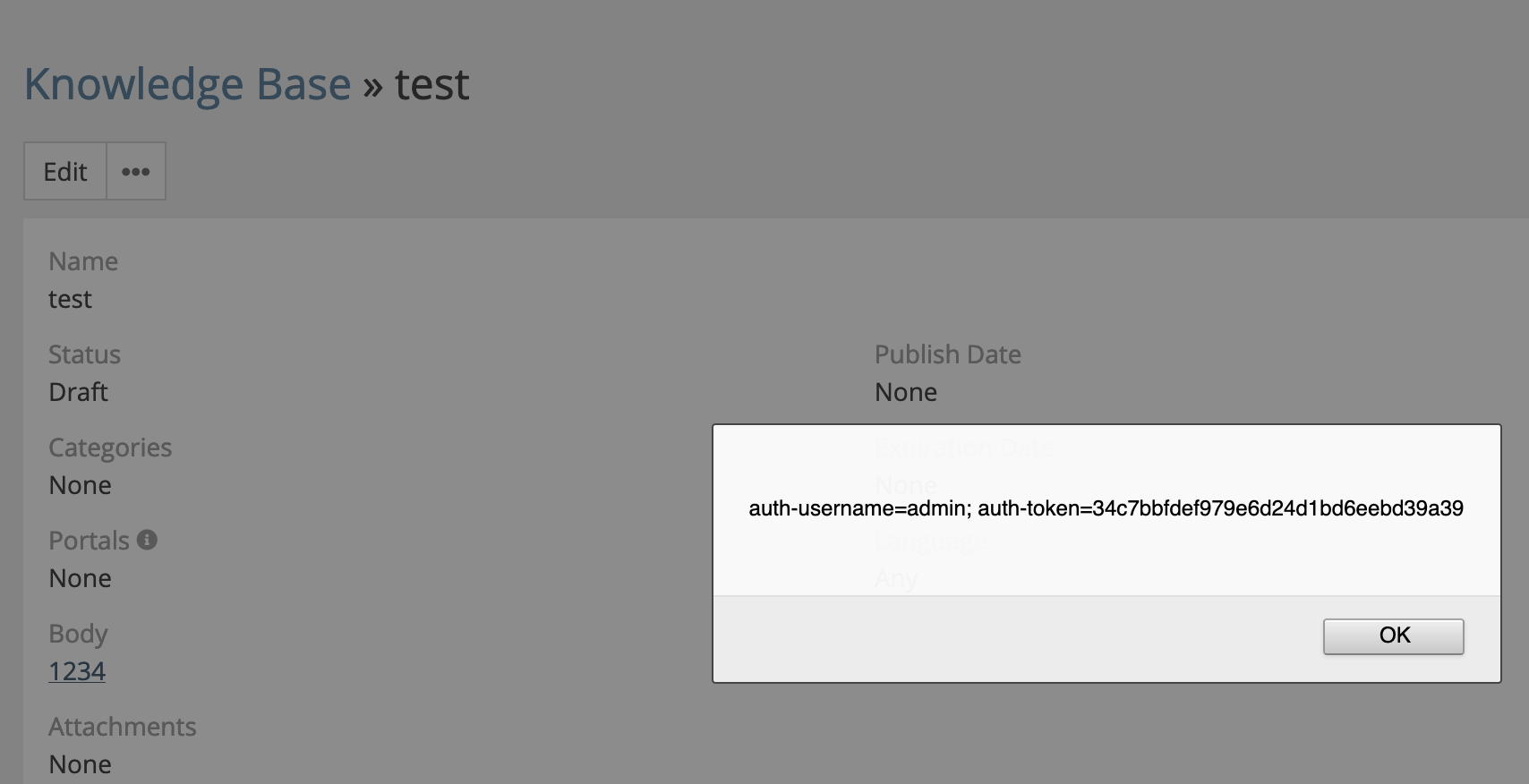The width and height of the screenshot is (1529, 784).
Task: Click the Status value Draft
Action: [x=78, y=391]
